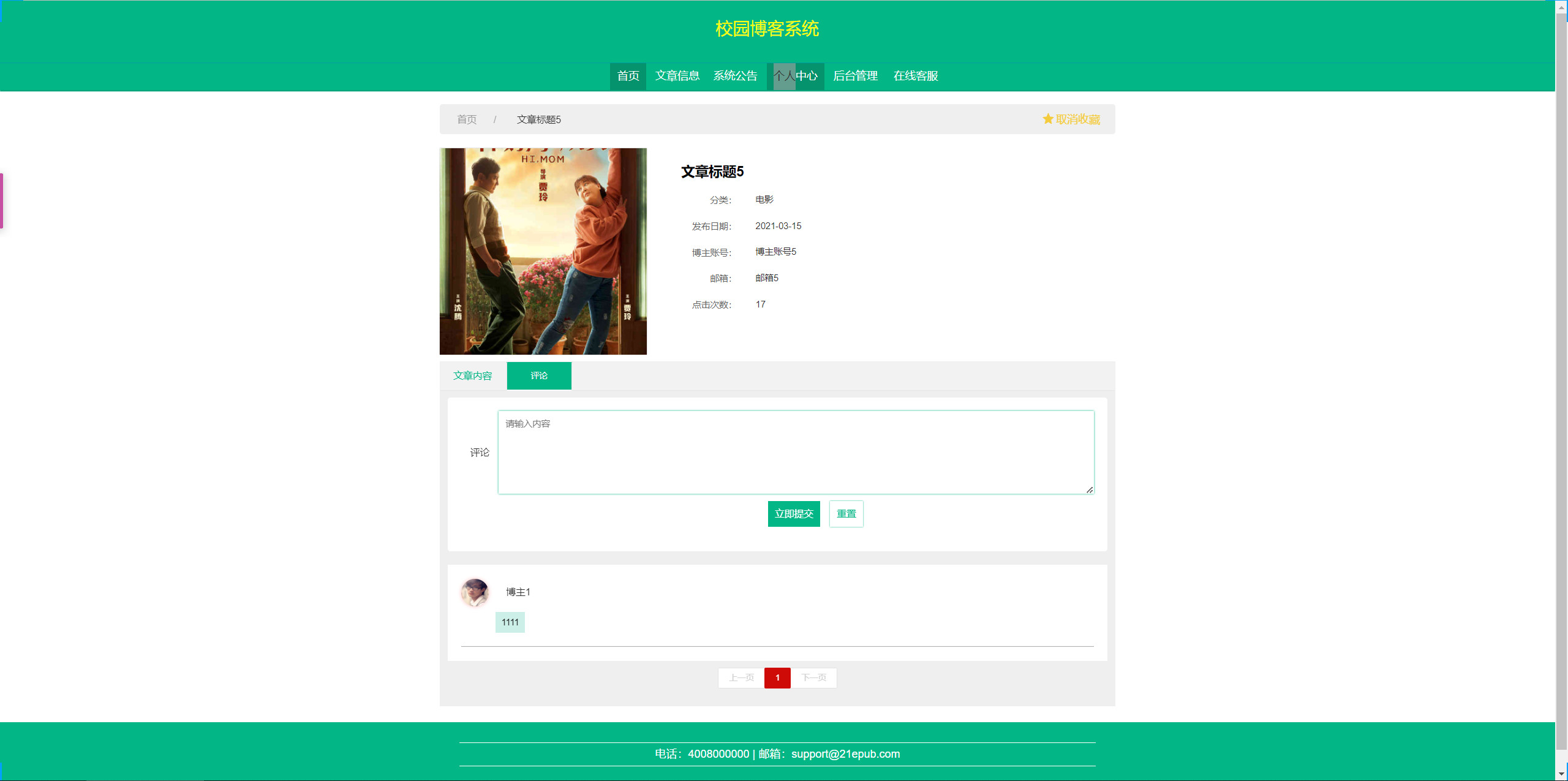Screen dimensions: 1568x781
Task: Click the HI.MOM movie poster image
Action: tap(543, 251)
